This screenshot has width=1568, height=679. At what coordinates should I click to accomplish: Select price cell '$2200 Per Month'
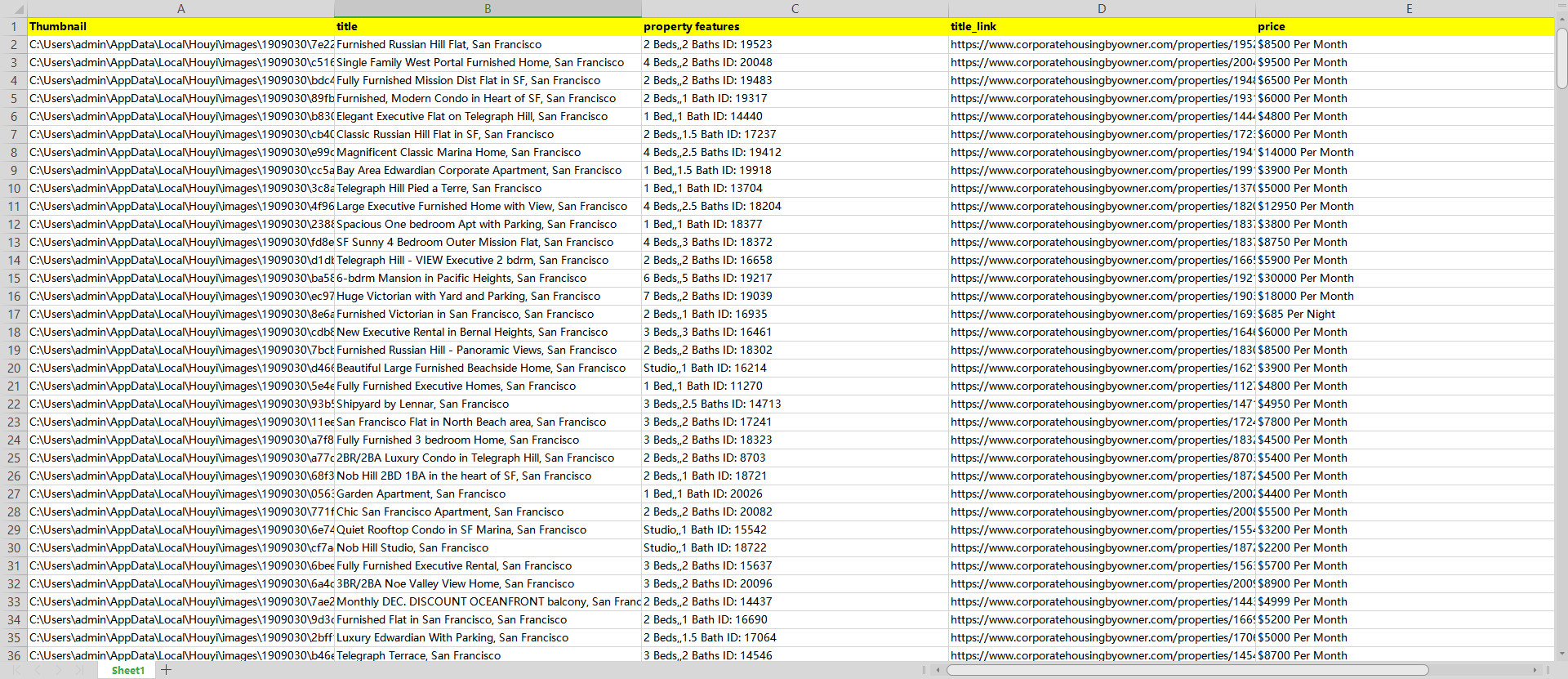click(1405, 547)
